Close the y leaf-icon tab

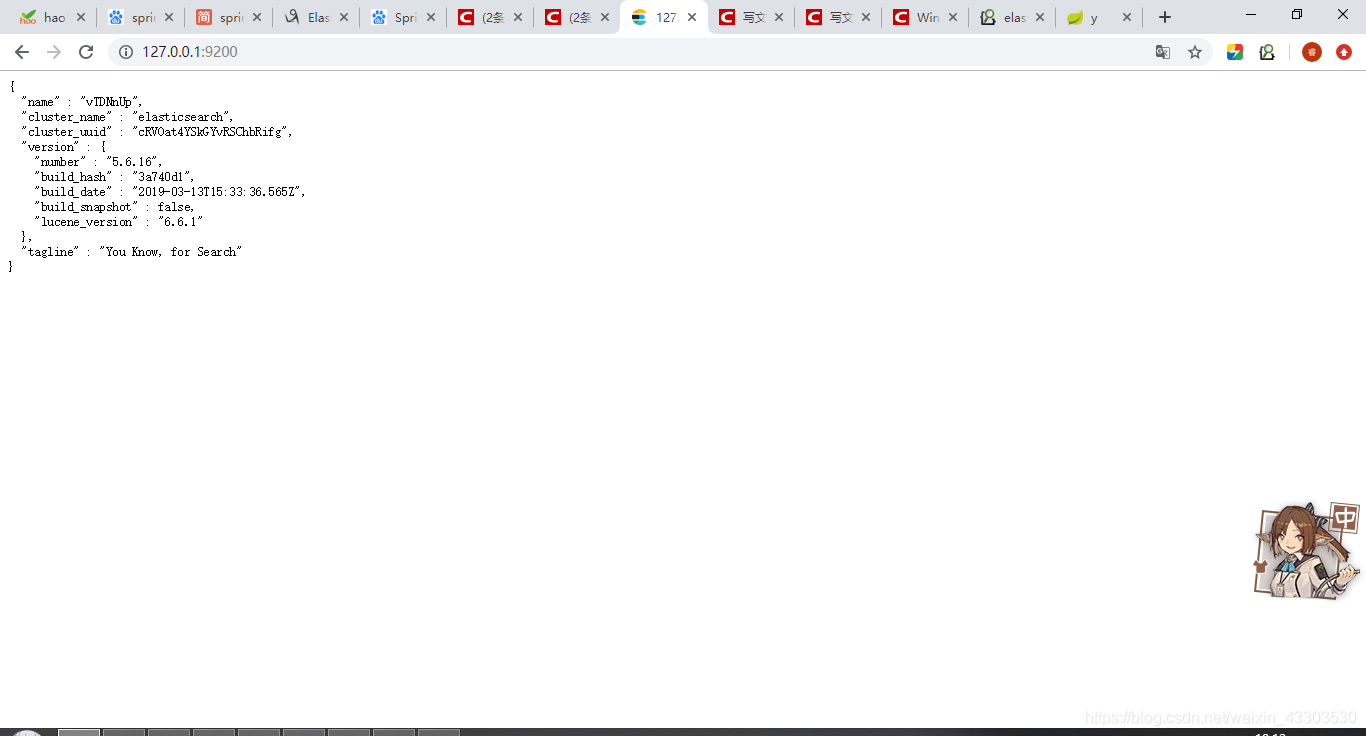[1127, 17]
